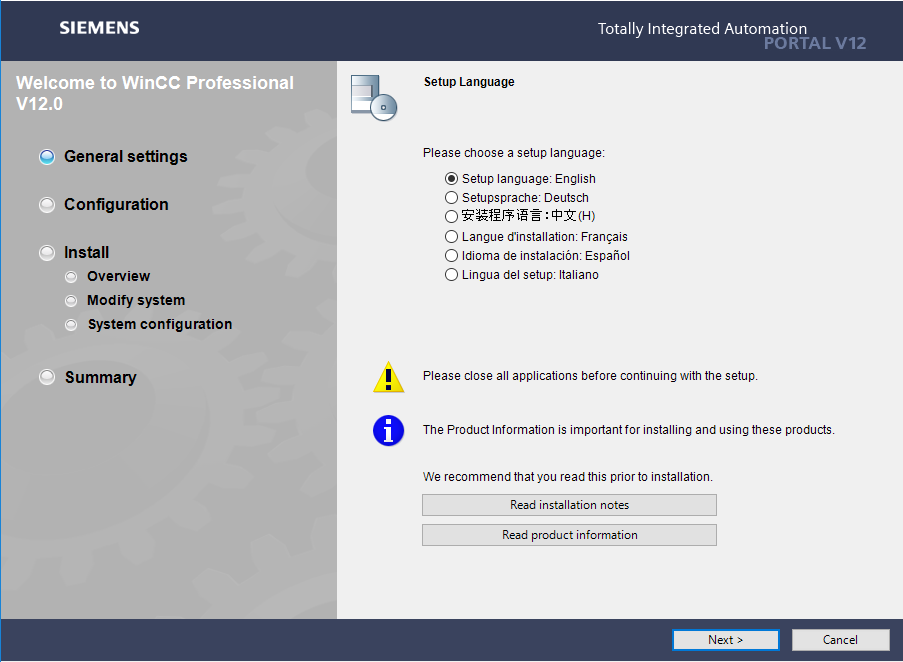Click the setup disc computer icon
This screenshot has height=662, width=903.
click(374, 97)
